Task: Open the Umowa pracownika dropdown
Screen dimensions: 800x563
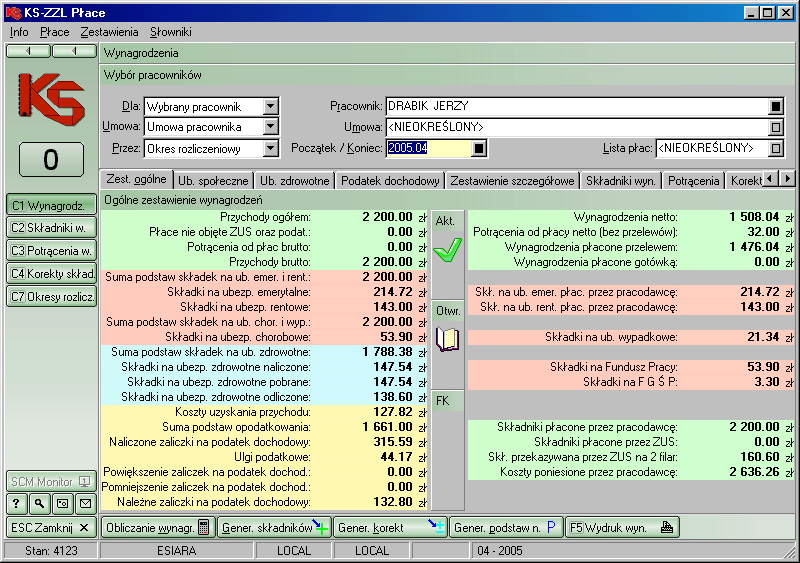Action: coord(270,127)
